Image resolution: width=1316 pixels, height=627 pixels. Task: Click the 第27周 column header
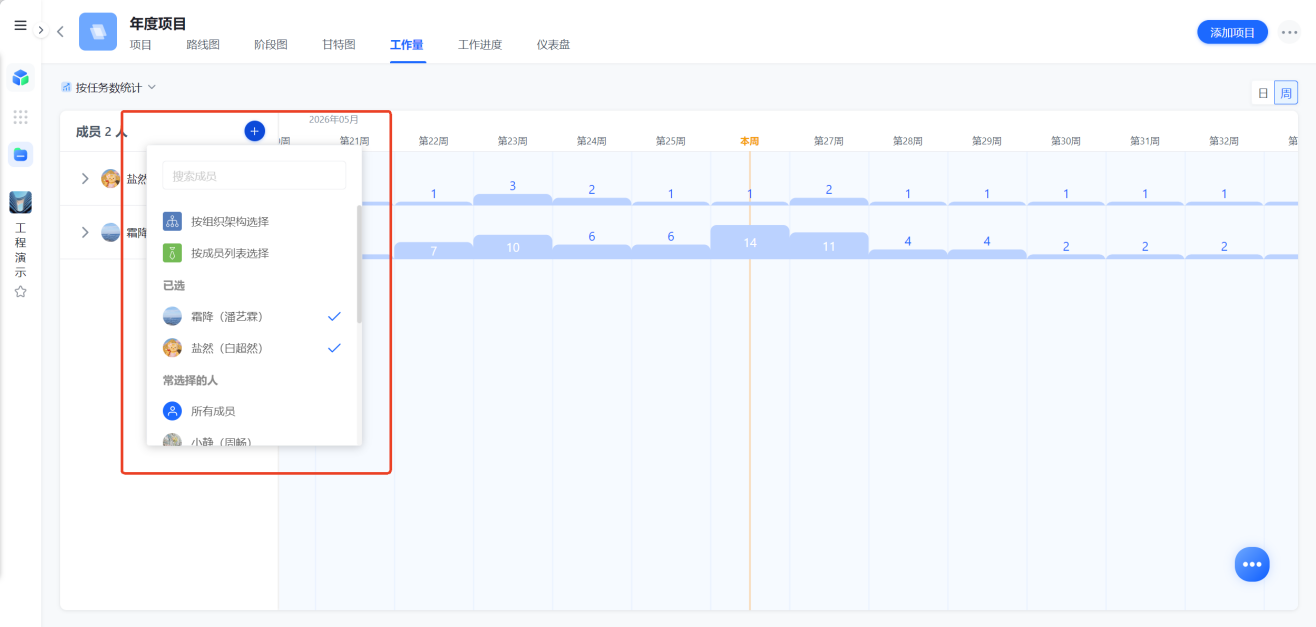tap(828, 141)
